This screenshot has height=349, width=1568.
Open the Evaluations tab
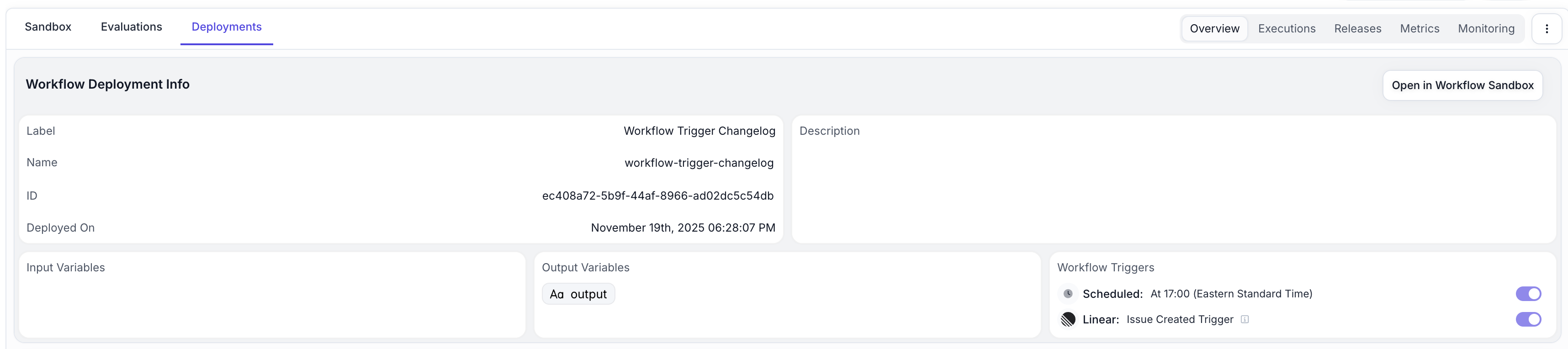pos(132,27)
